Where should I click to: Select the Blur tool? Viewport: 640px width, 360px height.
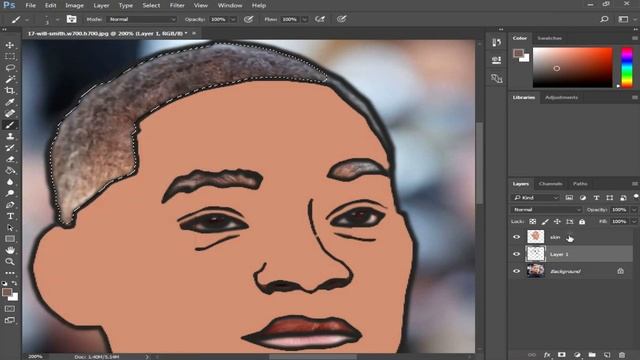point(10,182)
